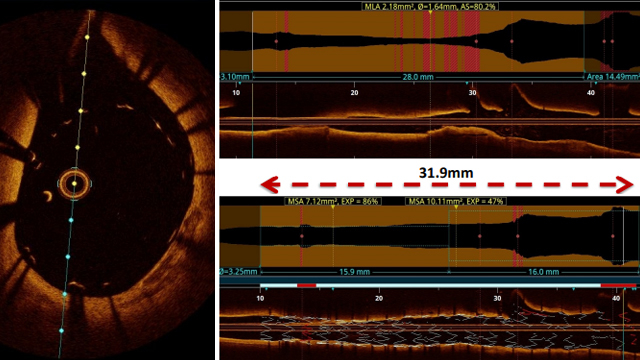Click ruler mark 30 in lower longitudinal view

point(497,298)
